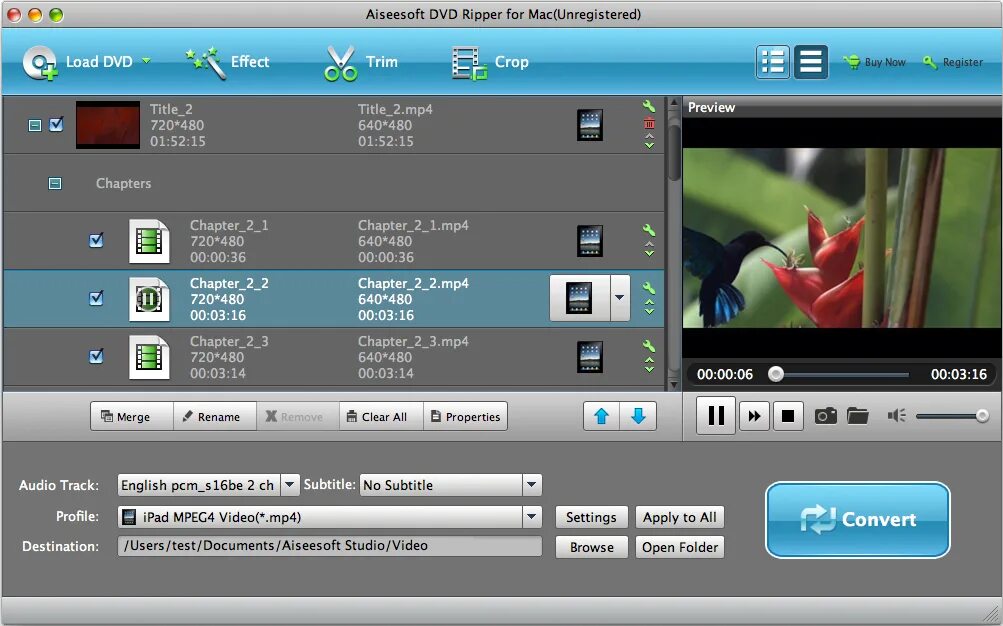Delete Title_2 with the trash icon
The width and height of the screenshot is (1003, 626).
click(649, 123)
